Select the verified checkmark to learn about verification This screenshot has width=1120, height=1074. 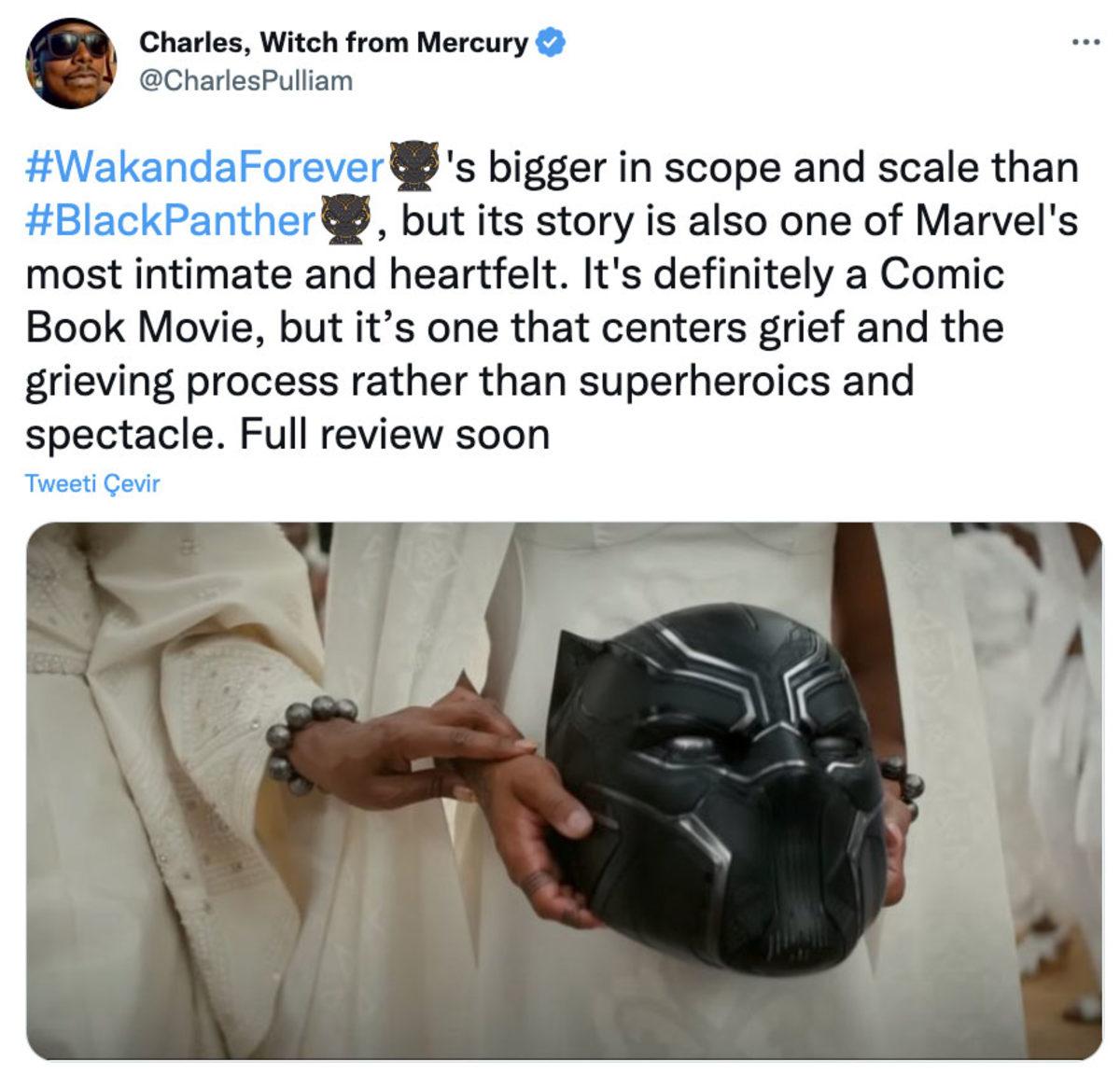point(551,40)
